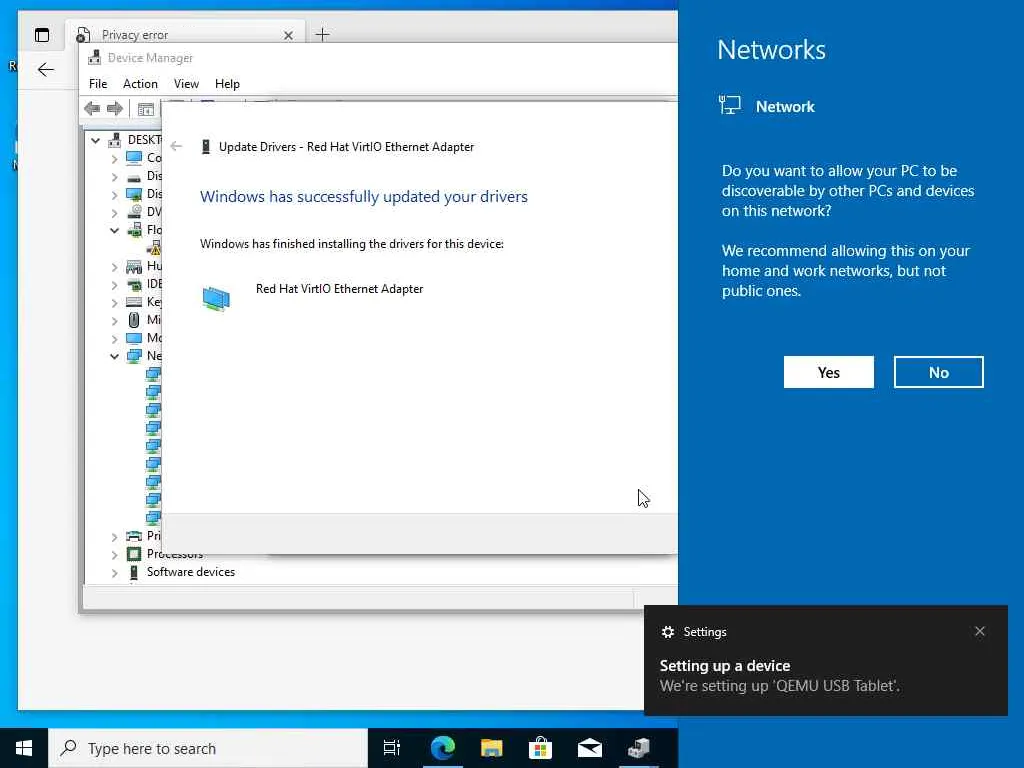1024x768 pixels.
Task: Click the Red Hat VirtIO Ethernet Adapter icon
Action: click(x=216, y=299)
